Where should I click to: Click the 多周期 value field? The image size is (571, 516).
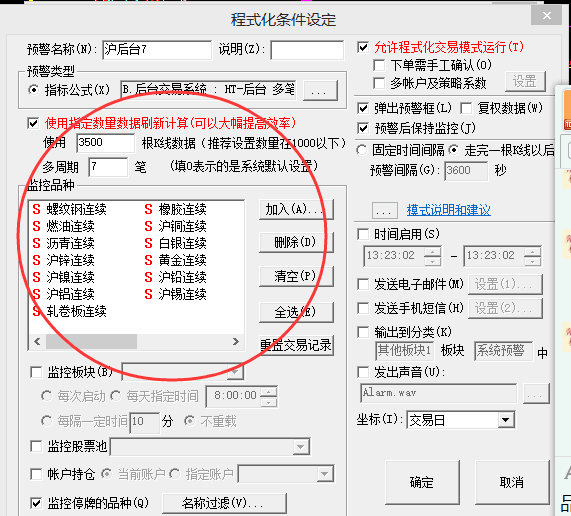[108, 167]
